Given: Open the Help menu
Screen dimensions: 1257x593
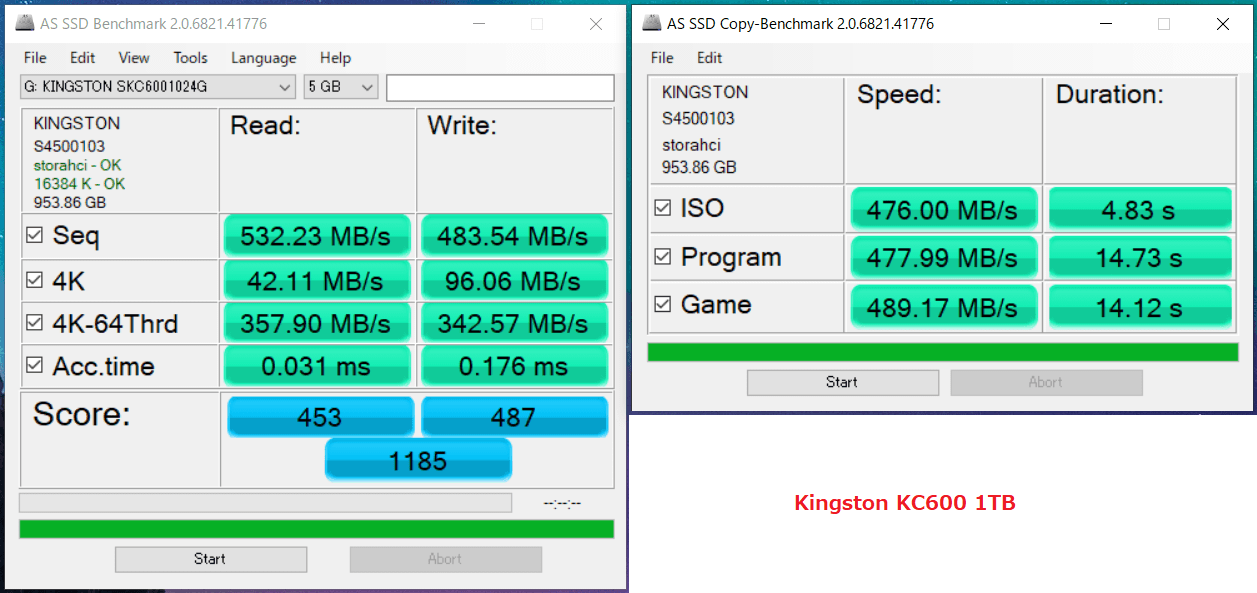Looking at the screenshot, I should pyautogui.click(x=335, y=58).
